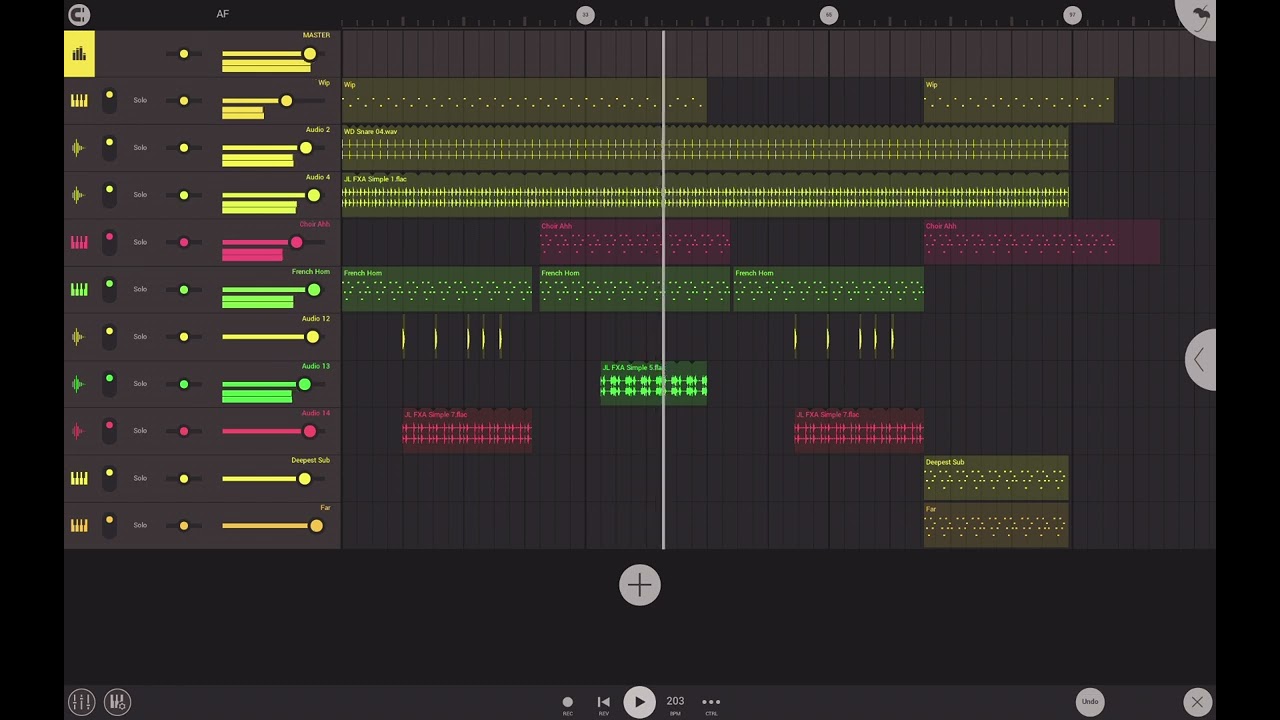1280x720 pixels.
Task: Open the mixer settings icon with gear
Action: click(117, 701)
